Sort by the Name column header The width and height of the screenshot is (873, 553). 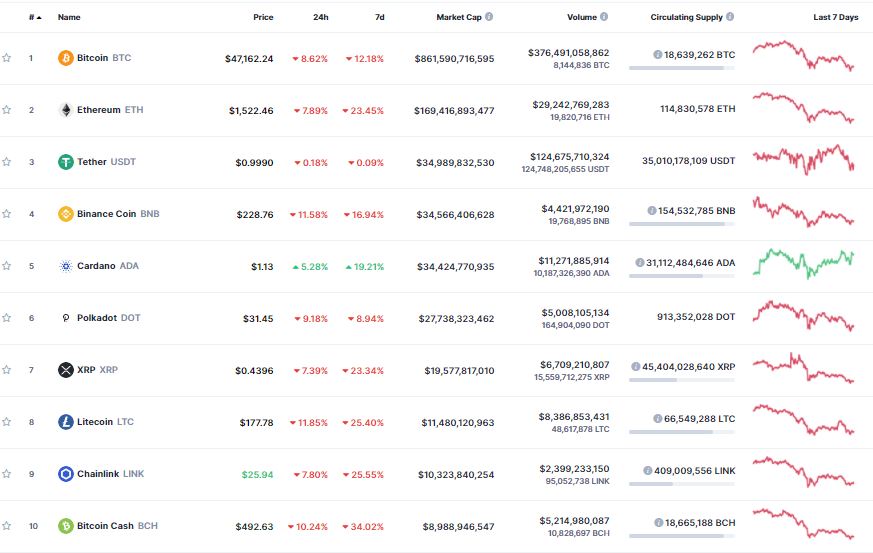69,17
